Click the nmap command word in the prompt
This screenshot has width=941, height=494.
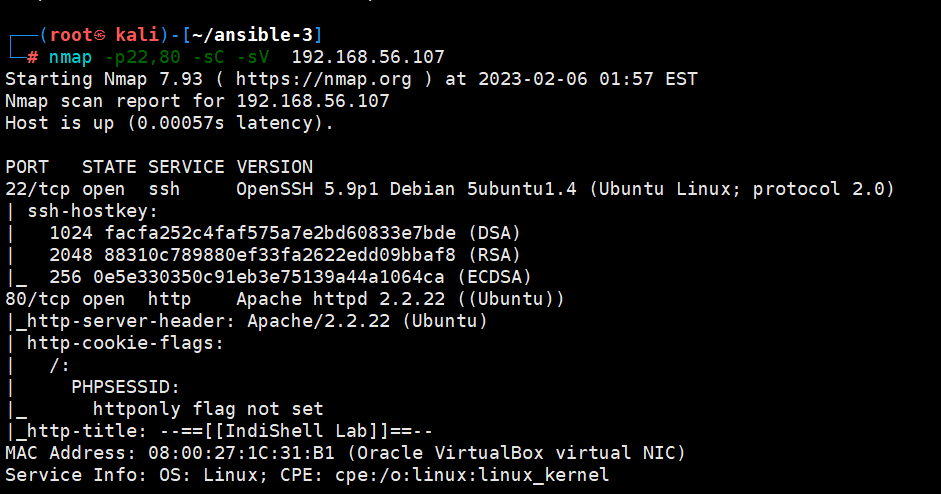(x=71, y=57)
